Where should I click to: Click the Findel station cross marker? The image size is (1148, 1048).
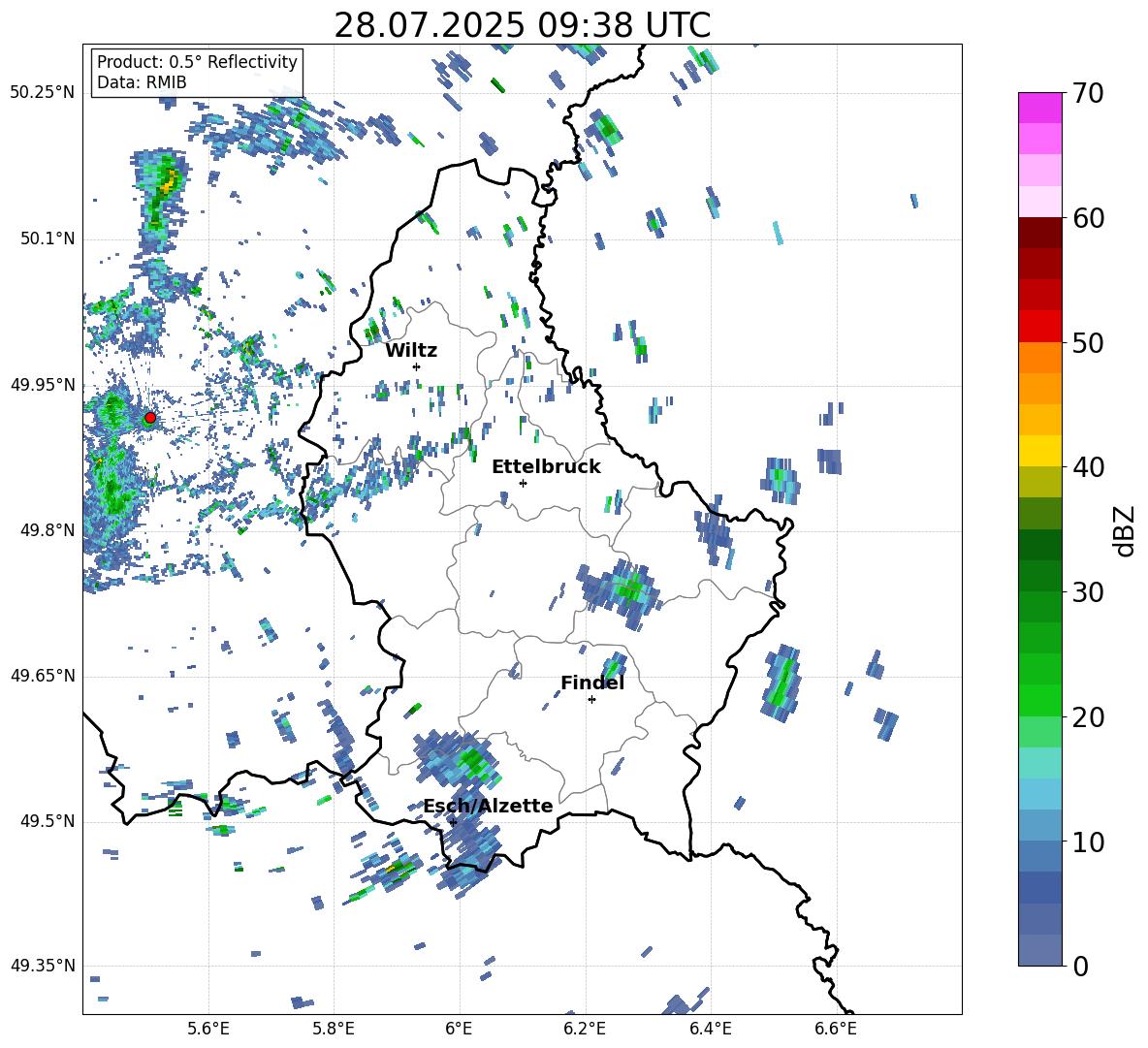[591, 700]
